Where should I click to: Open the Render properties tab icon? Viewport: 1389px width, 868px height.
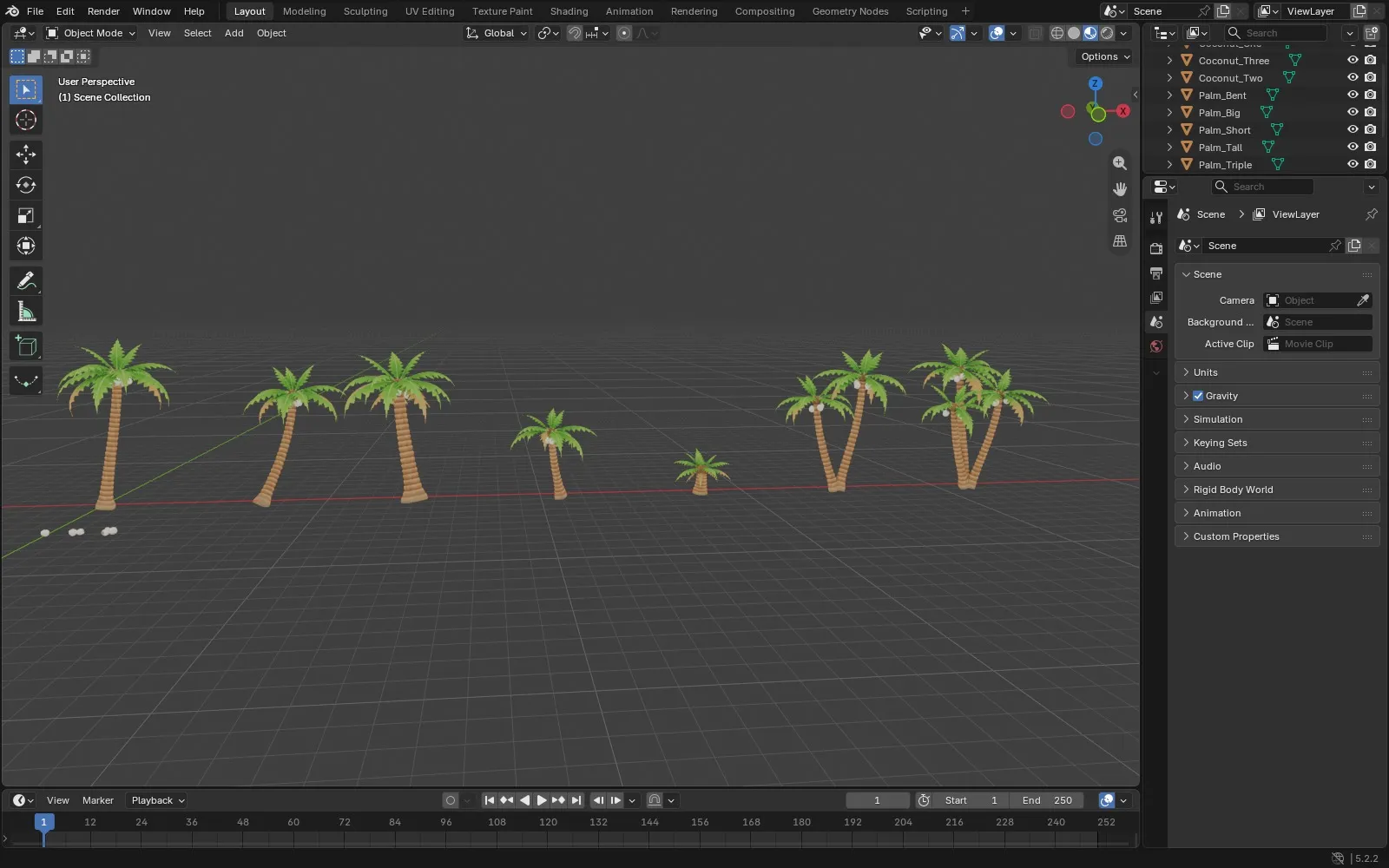pyautogui.click(x=1156, y=249)
